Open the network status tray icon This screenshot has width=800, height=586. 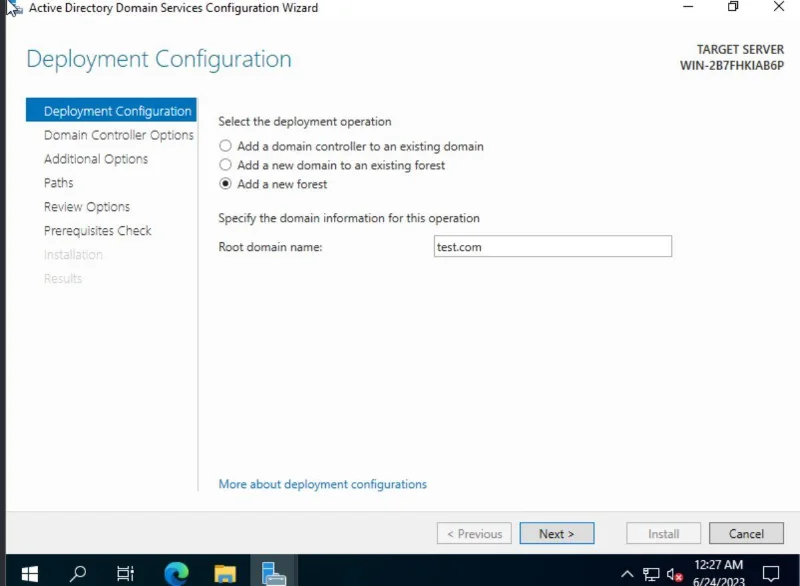[x=651, y=574]
